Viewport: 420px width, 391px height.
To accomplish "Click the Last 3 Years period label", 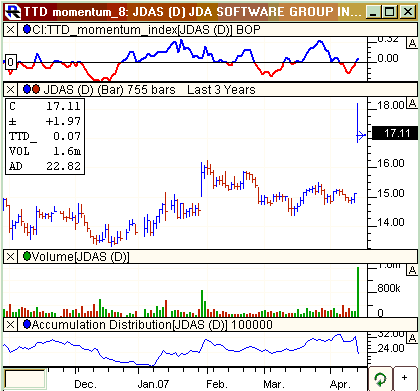I will pos(221,90).
